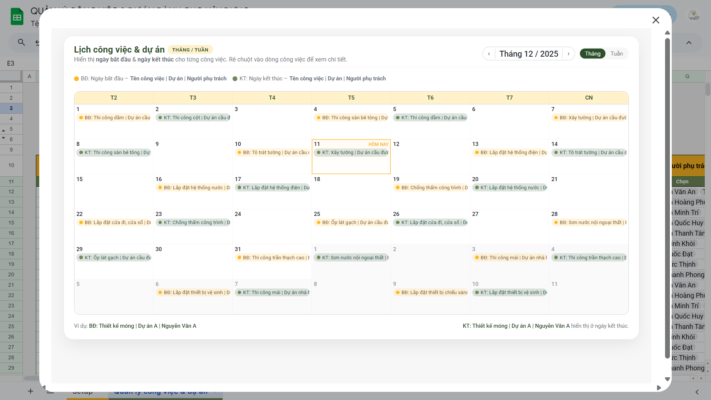The image size is (711, 400).
Task: Select today's cell, day 11
Action: click(x=351, y=164)
